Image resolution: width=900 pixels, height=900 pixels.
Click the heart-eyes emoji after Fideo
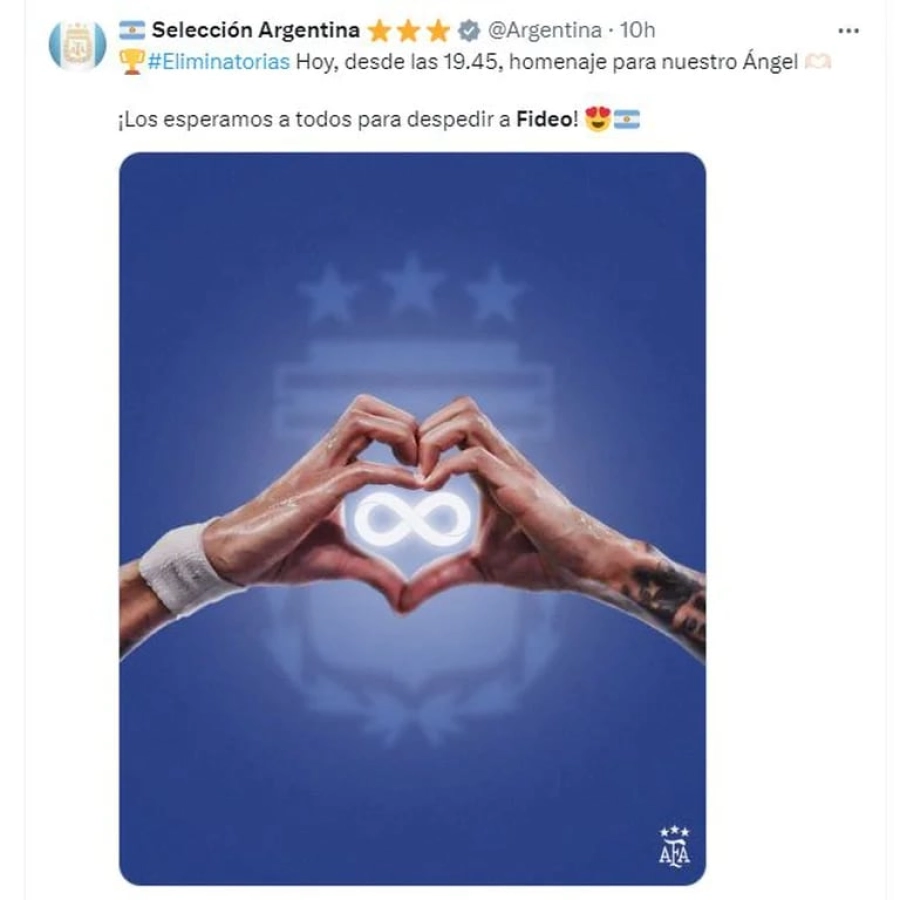(x=598, y=119)
